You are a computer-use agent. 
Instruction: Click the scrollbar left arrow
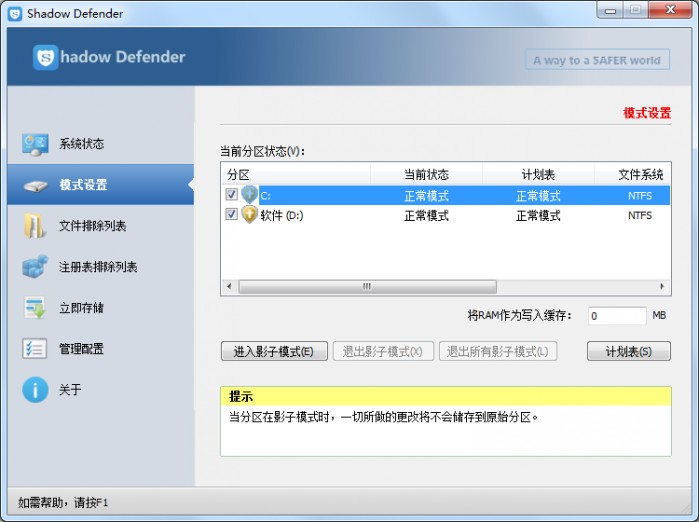(229, 286)
